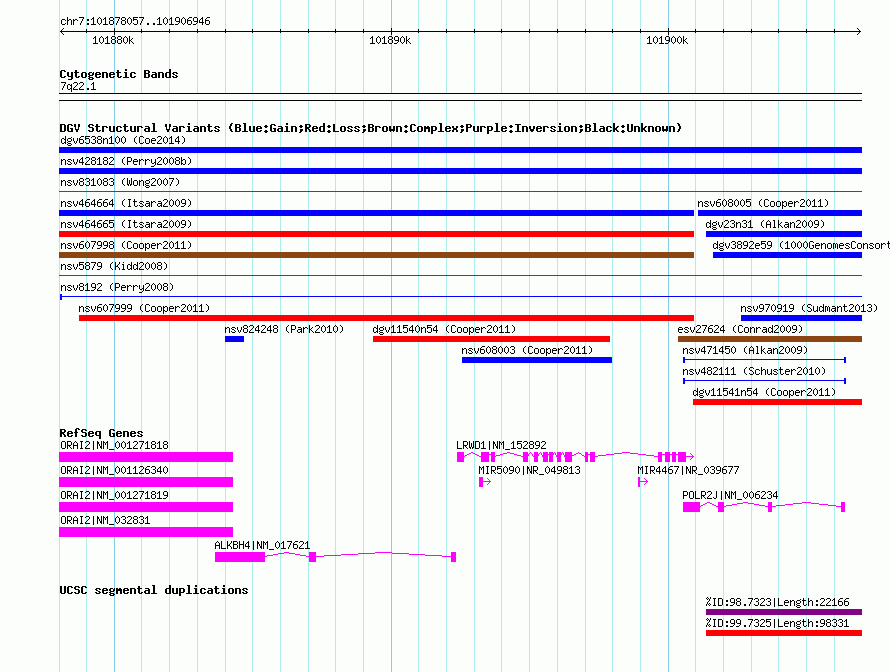The image size is (890, 672).
Task: Open the dgv23n31 (Alkan2009) variant
Action: 783,234
